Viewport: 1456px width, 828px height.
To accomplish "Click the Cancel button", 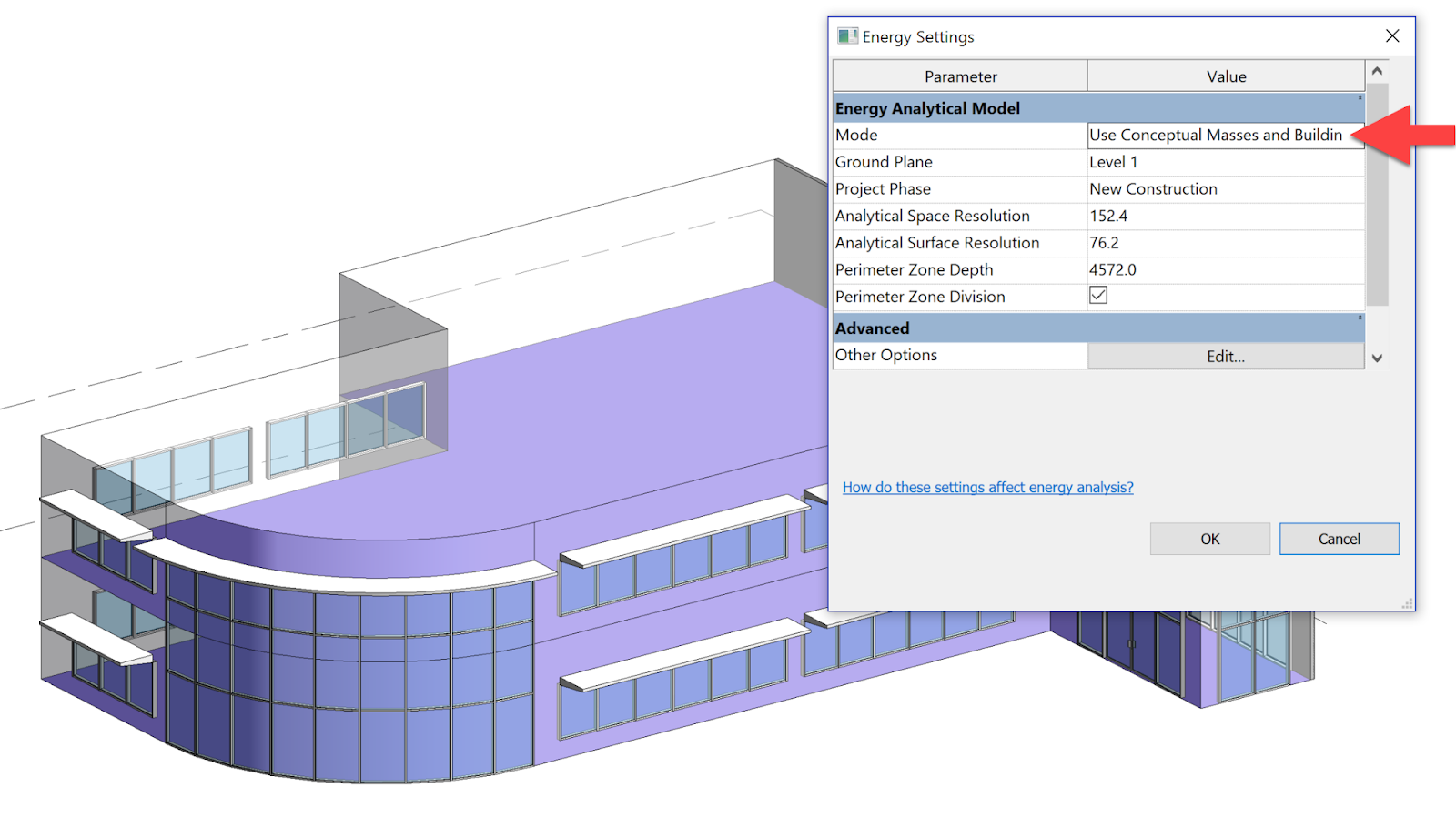I will (1340, 539).
